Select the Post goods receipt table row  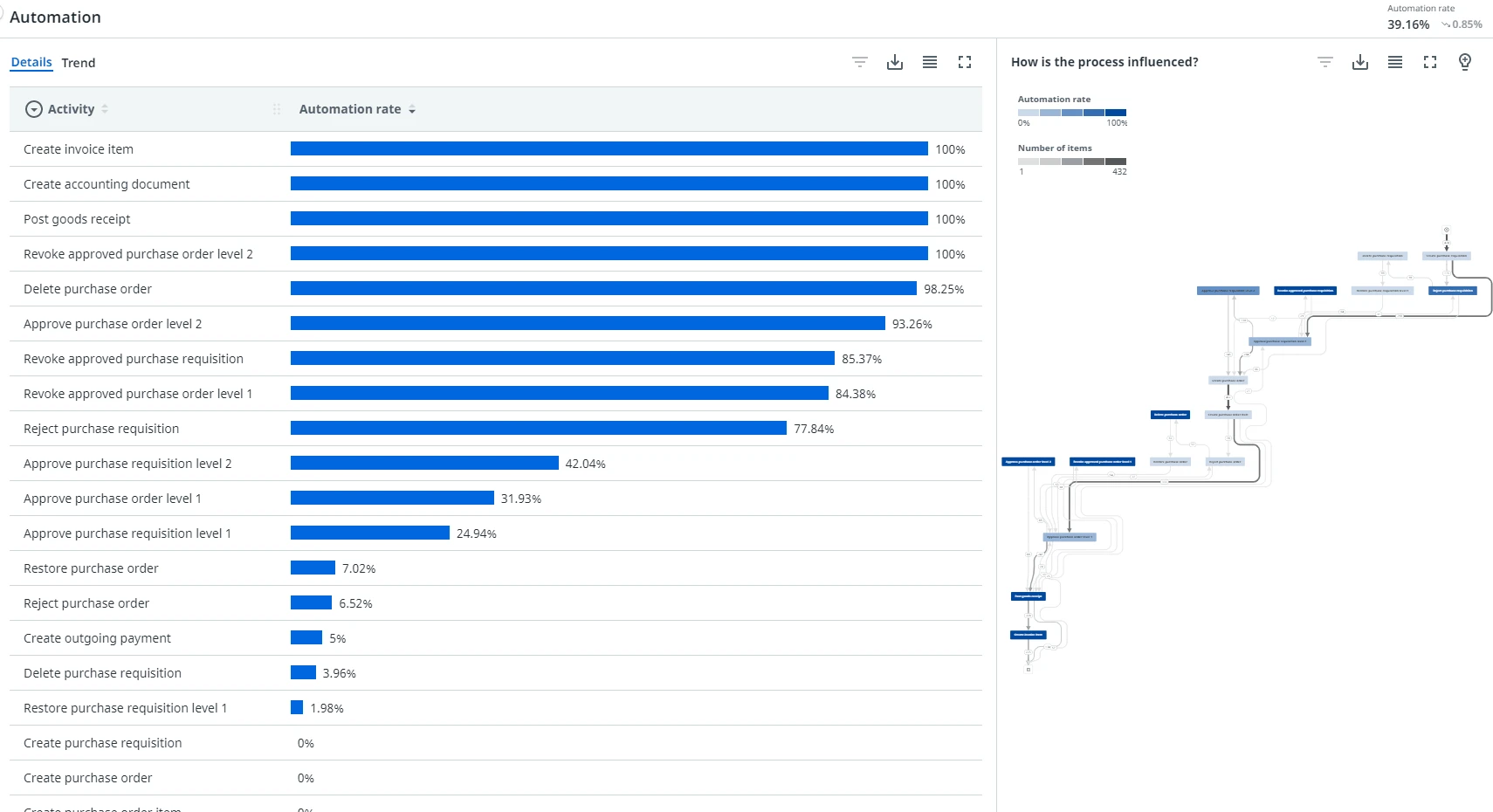click(496, 219)
